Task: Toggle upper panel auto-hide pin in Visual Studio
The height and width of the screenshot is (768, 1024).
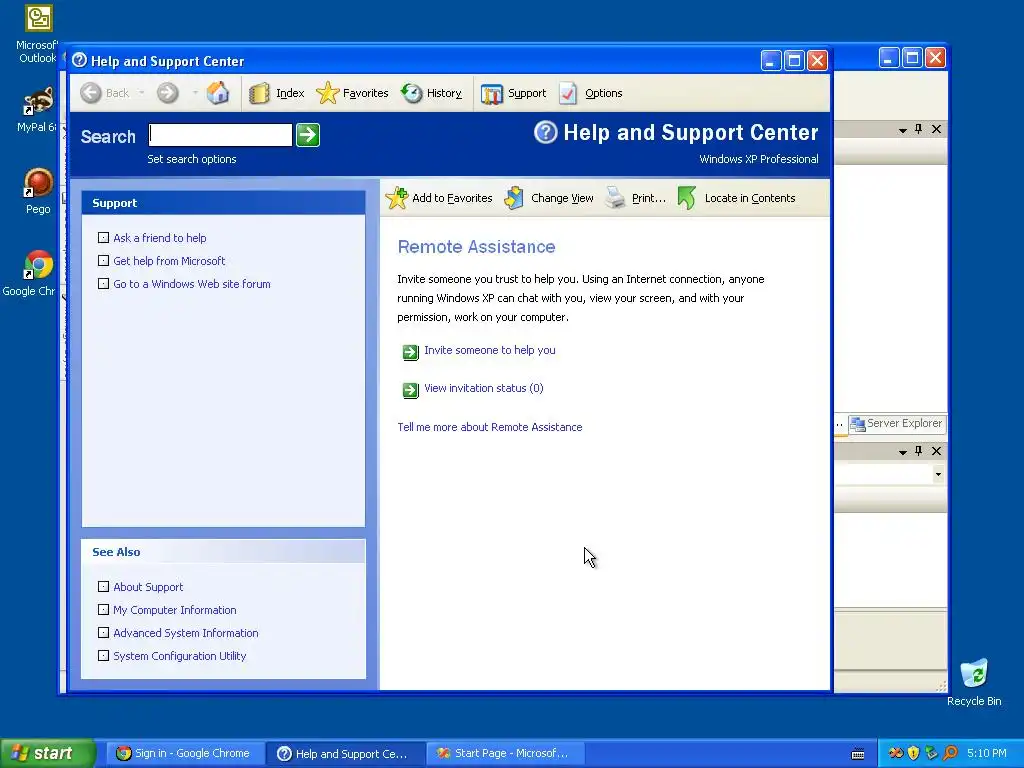Action: tap(919, 129)
